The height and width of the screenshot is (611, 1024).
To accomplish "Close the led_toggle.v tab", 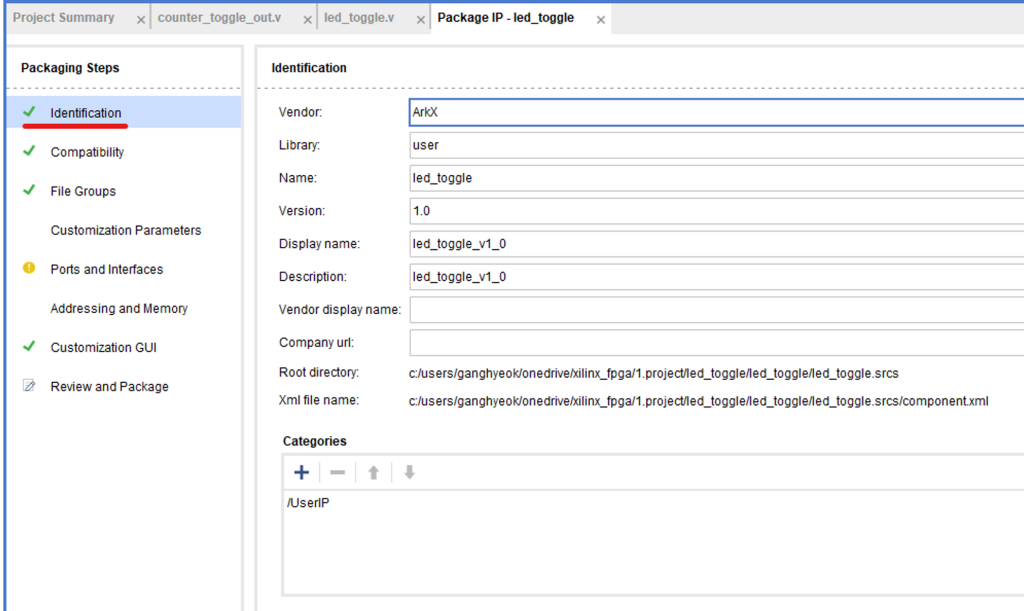I will [x=421, y=20].
